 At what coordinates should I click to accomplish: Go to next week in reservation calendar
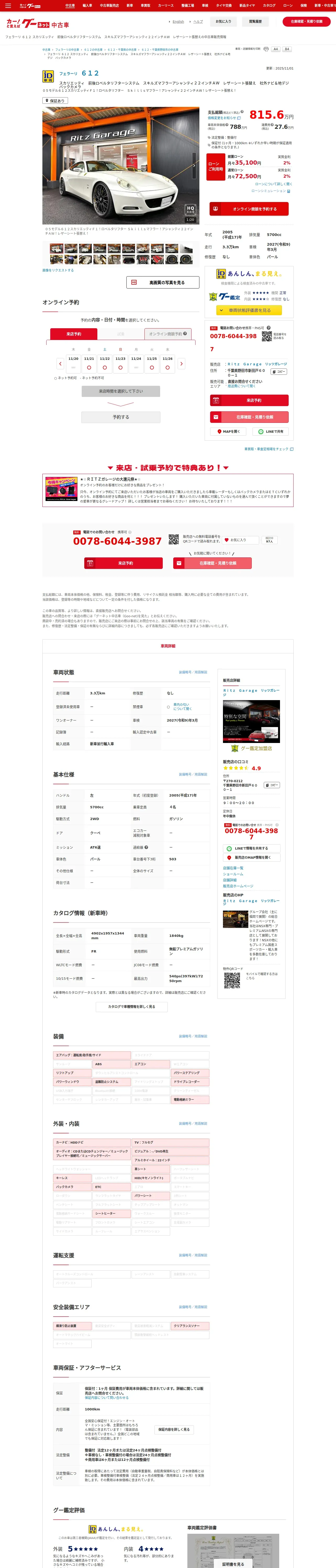[x=181, y=364]
